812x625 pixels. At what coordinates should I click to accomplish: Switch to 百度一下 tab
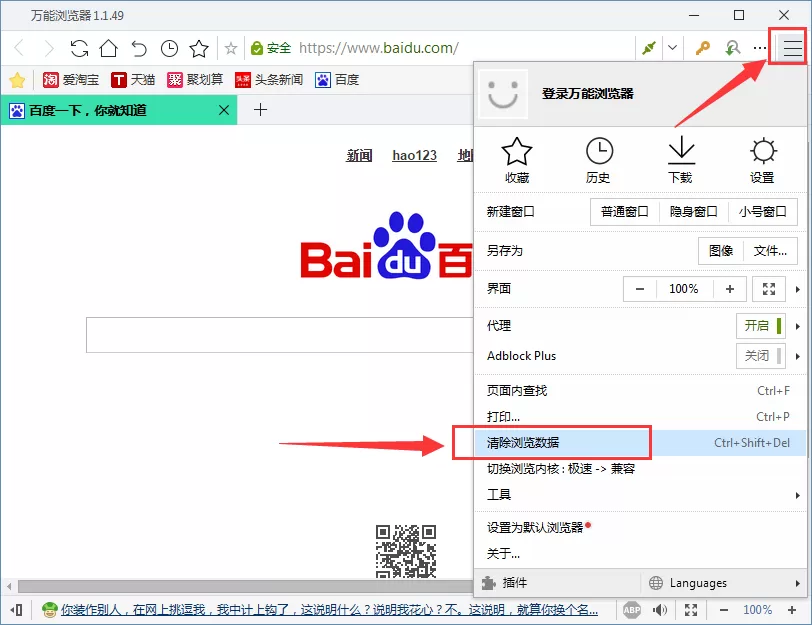[119, 110]
